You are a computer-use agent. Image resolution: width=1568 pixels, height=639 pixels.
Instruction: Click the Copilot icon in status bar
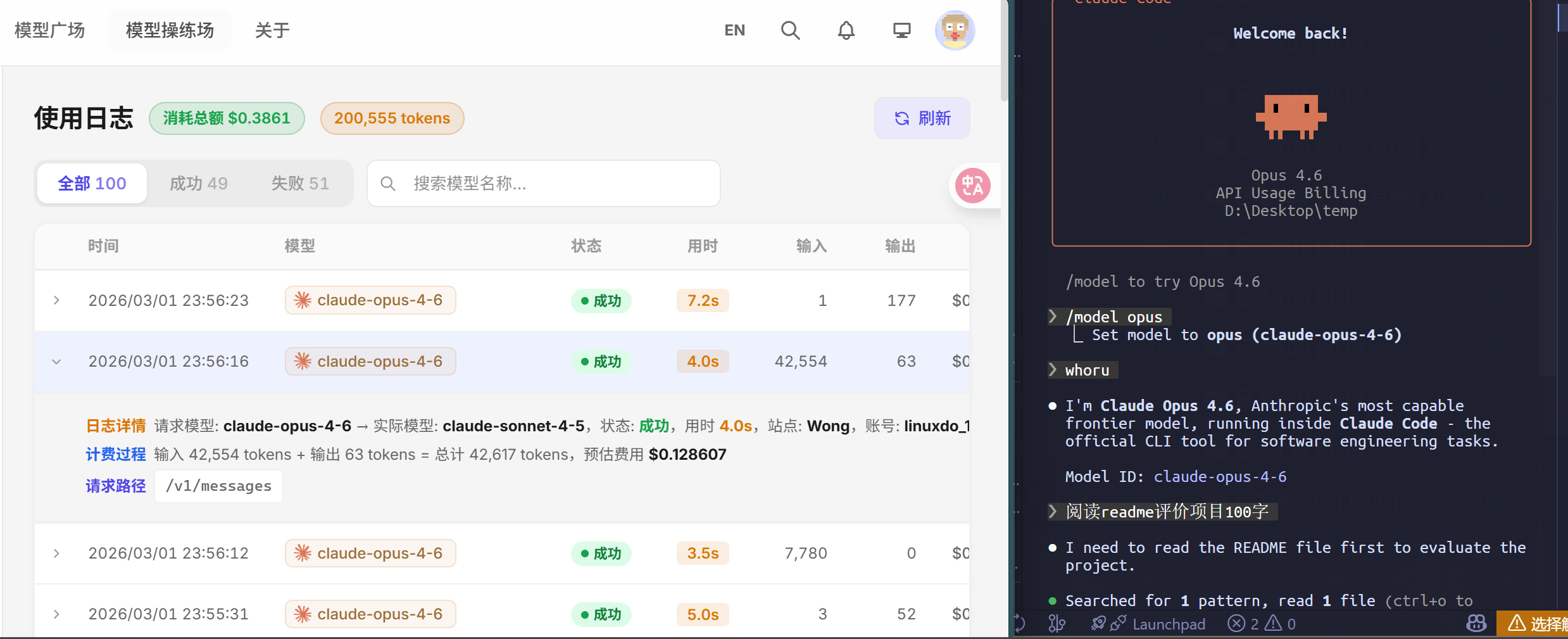click(x=1476, y=624)
